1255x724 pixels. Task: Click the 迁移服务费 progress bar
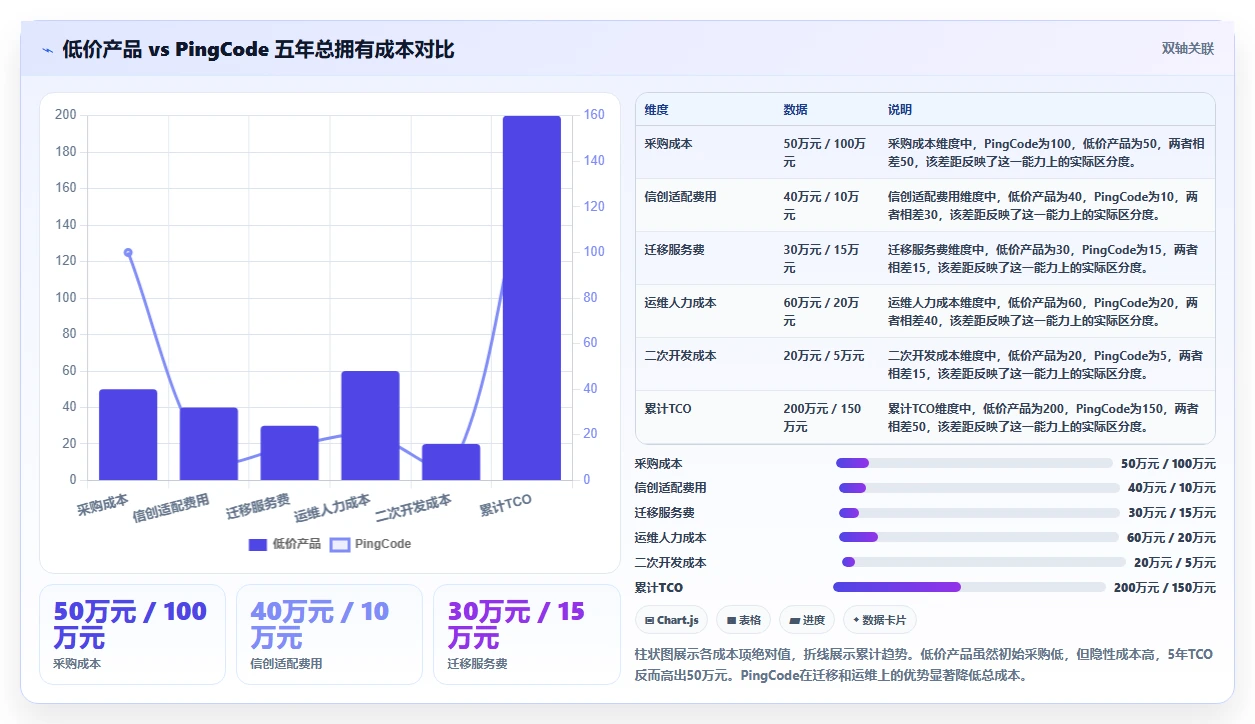click(979, 513)
